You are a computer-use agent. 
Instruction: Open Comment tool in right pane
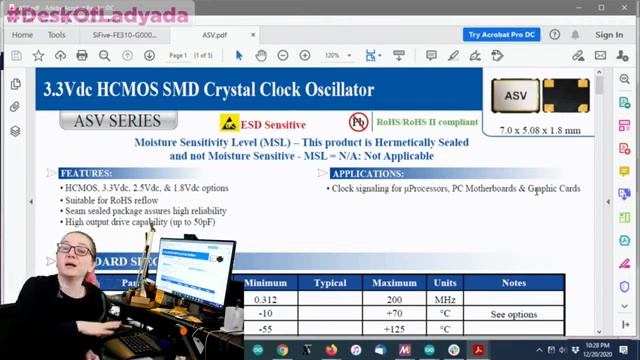624,171
